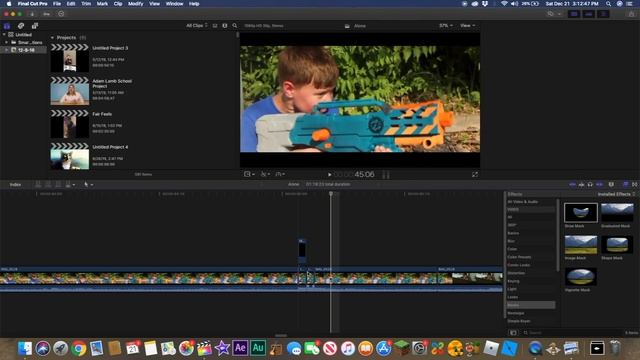Click the browser panel vertical scrollbar
Image resolution: width=640 pixels, height=360 pixels.
[x=238, y=35]
